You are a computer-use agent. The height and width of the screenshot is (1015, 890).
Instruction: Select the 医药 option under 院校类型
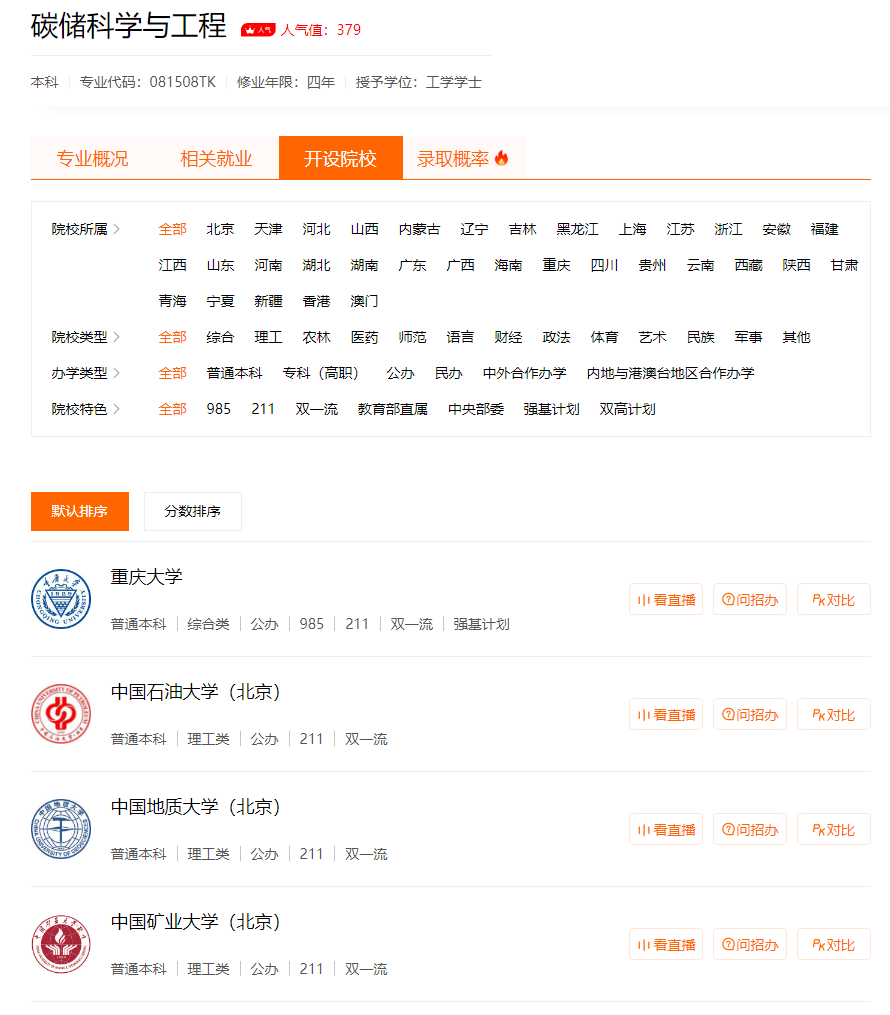point(364,337)
